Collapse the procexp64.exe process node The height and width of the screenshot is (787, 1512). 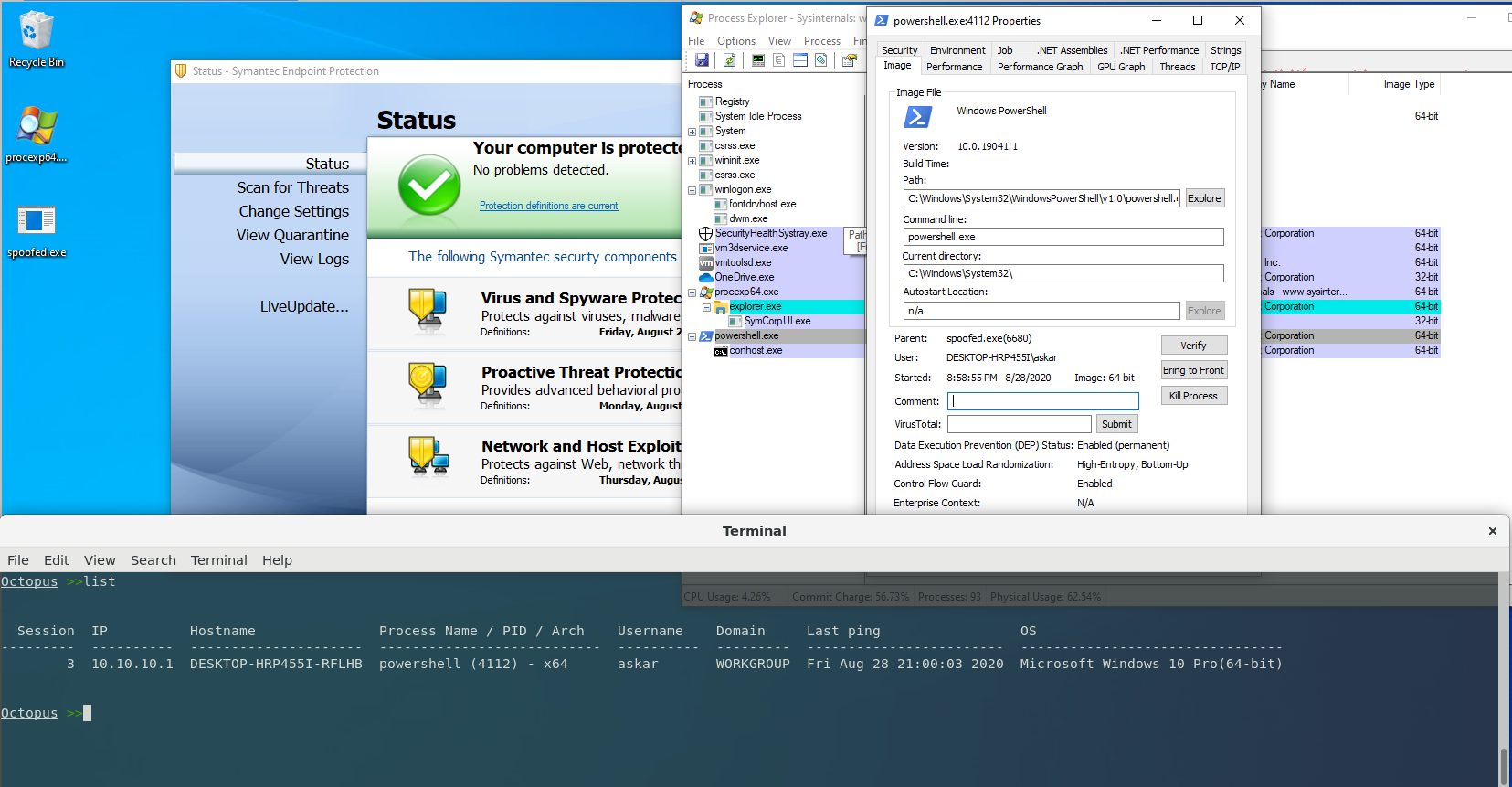pos(692,292)
